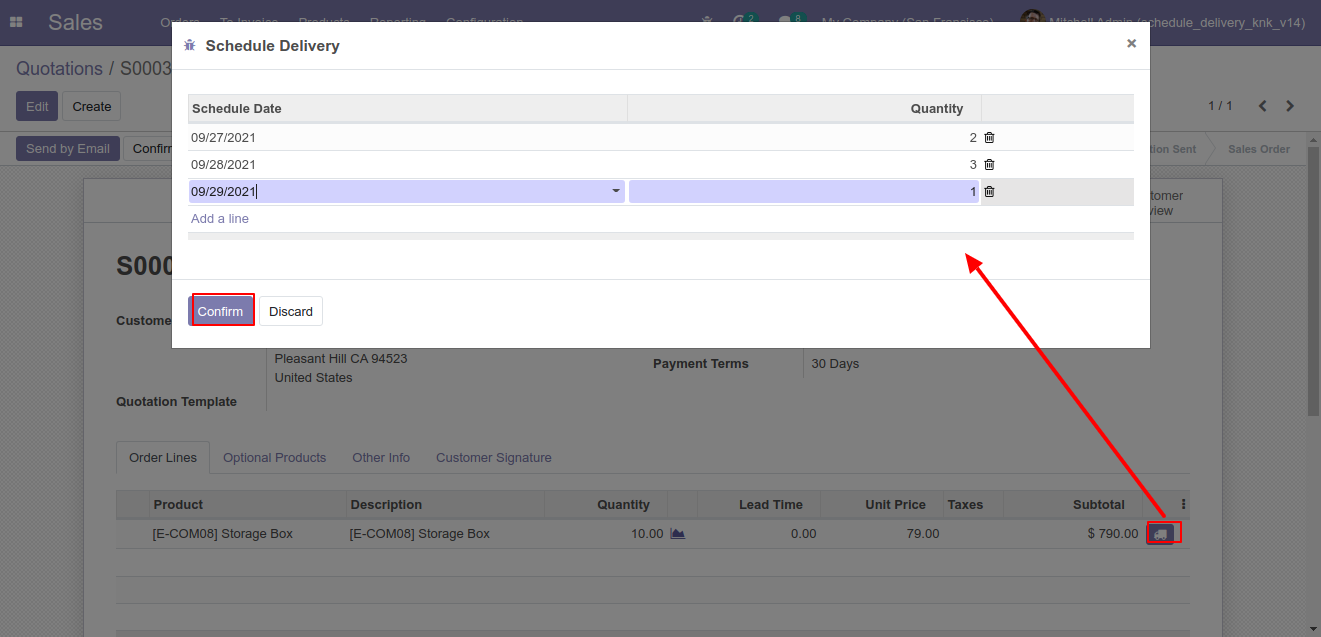Click quantity cell showing 3

pyautogui.click(x=804, y=165)
